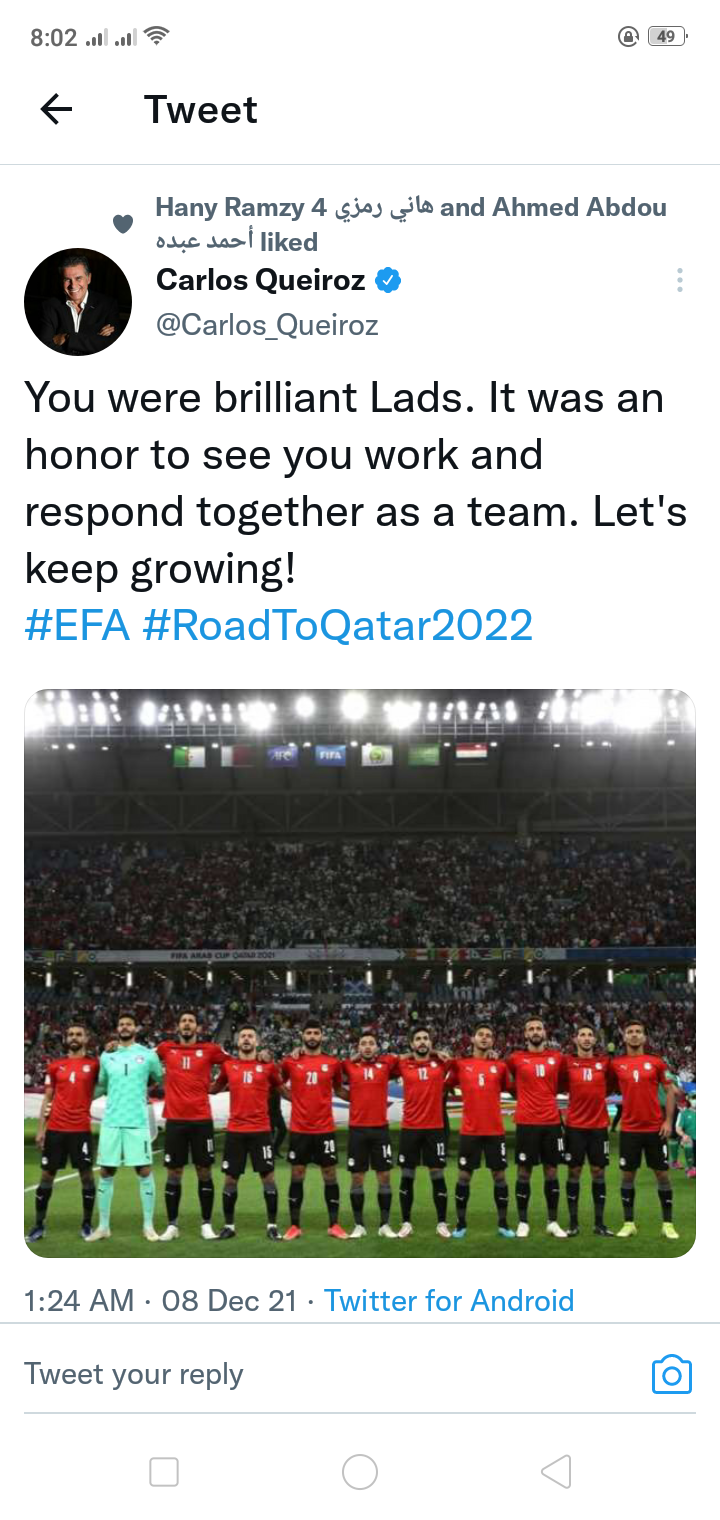Image resolution: width=720 pixels, height=1520 pixels.
Task: Tap the Carlos Queiroz display name
Action: pyautogui.click(x=261, y=281)
